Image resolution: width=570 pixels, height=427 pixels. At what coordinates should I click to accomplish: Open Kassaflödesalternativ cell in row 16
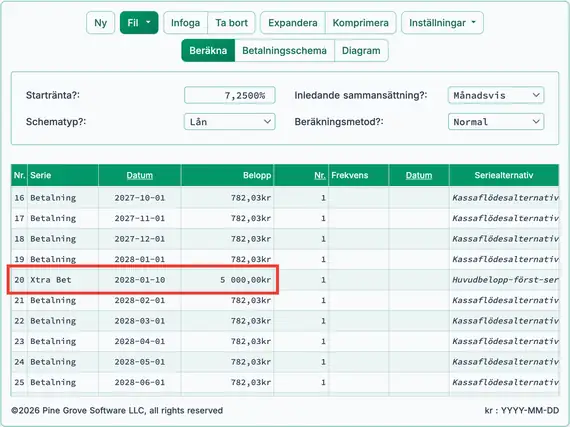504,198
